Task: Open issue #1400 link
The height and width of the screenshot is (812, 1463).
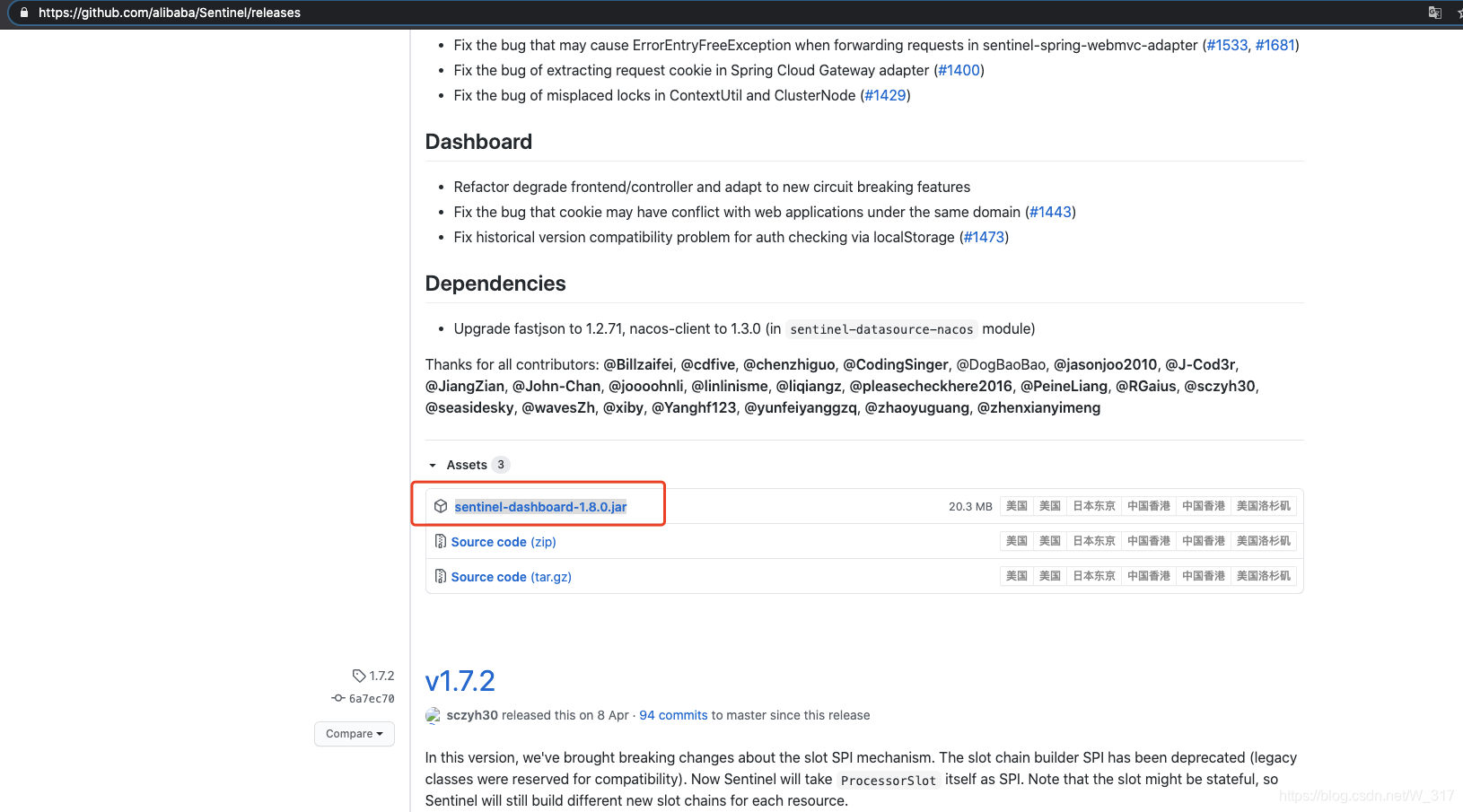Action: click(x=959, y=70)
